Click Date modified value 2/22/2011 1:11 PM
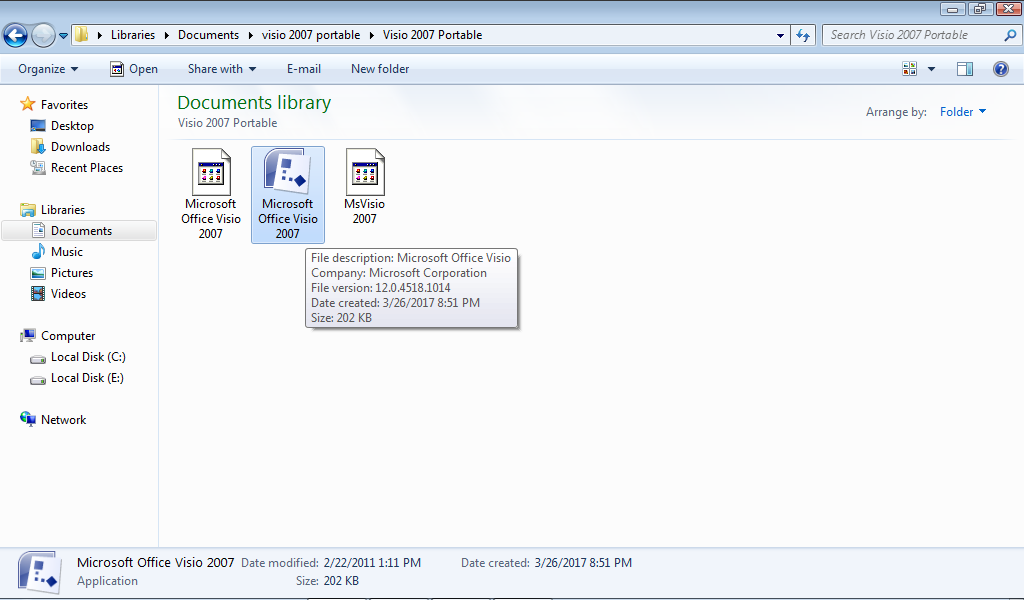The width and height of the screenshot is (1024, 600). point(372,563)
